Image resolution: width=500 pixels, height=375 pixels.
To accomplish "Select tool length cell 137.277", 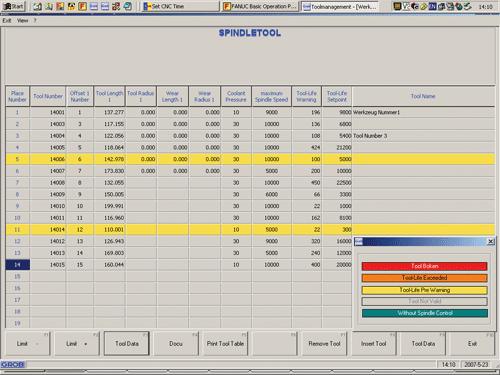I will point(109,112).
